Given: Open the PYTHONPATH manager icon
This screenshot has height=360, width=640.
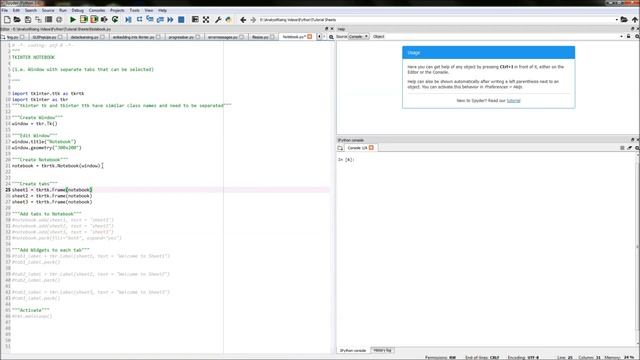Looking at the screenshot, I should (228, 20).
